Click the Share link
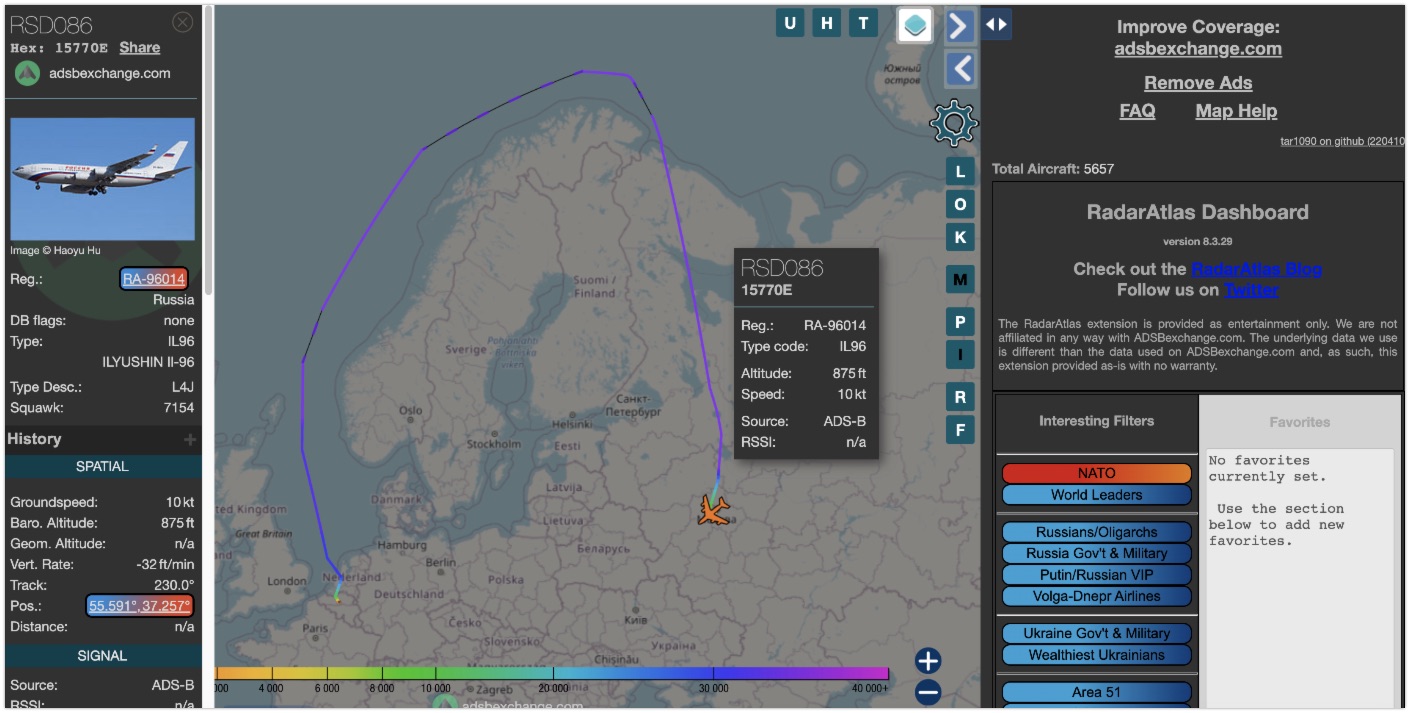Screen dimensions: 1410x713 point(140,47)
